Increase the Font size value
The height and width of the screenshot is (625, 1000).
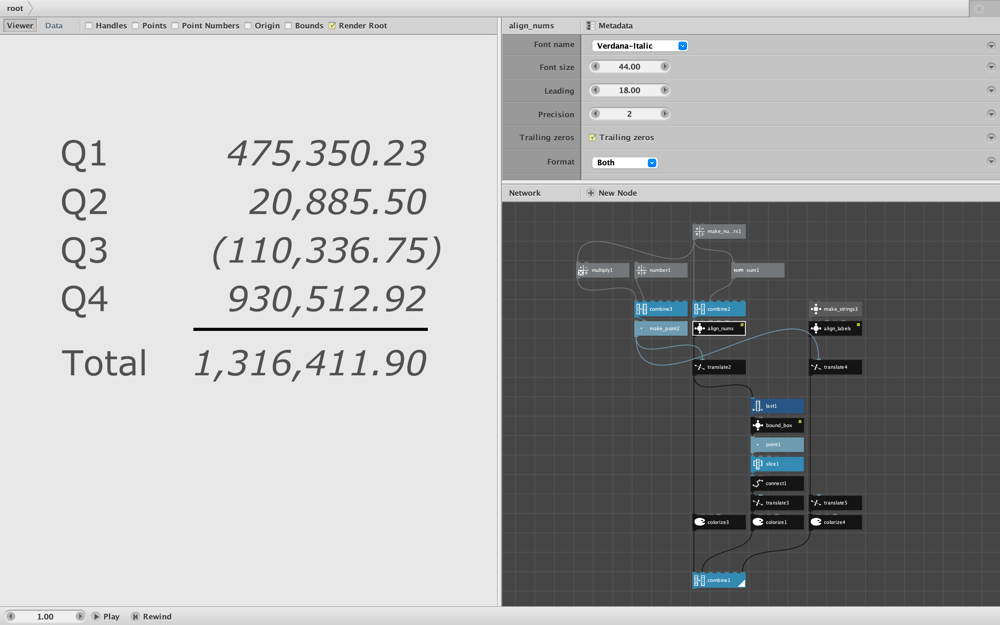tap(664, 66)
